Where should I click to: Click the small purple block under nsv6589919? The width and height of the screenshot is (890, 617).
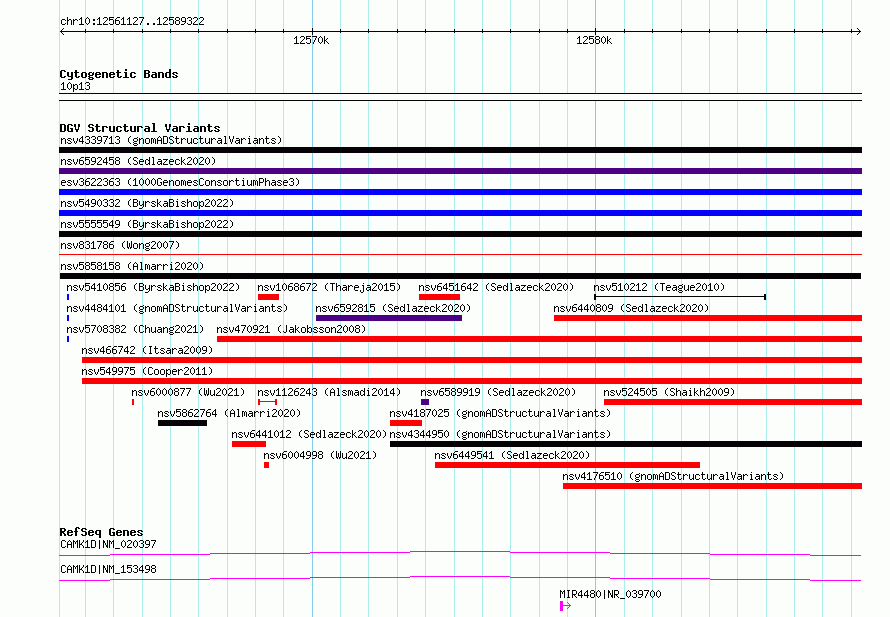click(x=425, y=402)
